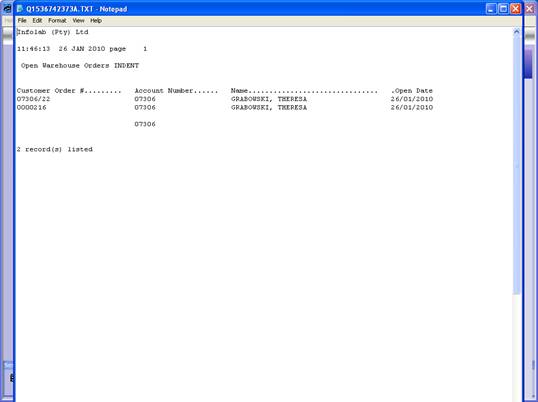This screenshot has height=402, width=538.
Task: Click the first GRABOWSKI, THERESA name entry
Action: [x=269, y=99]
